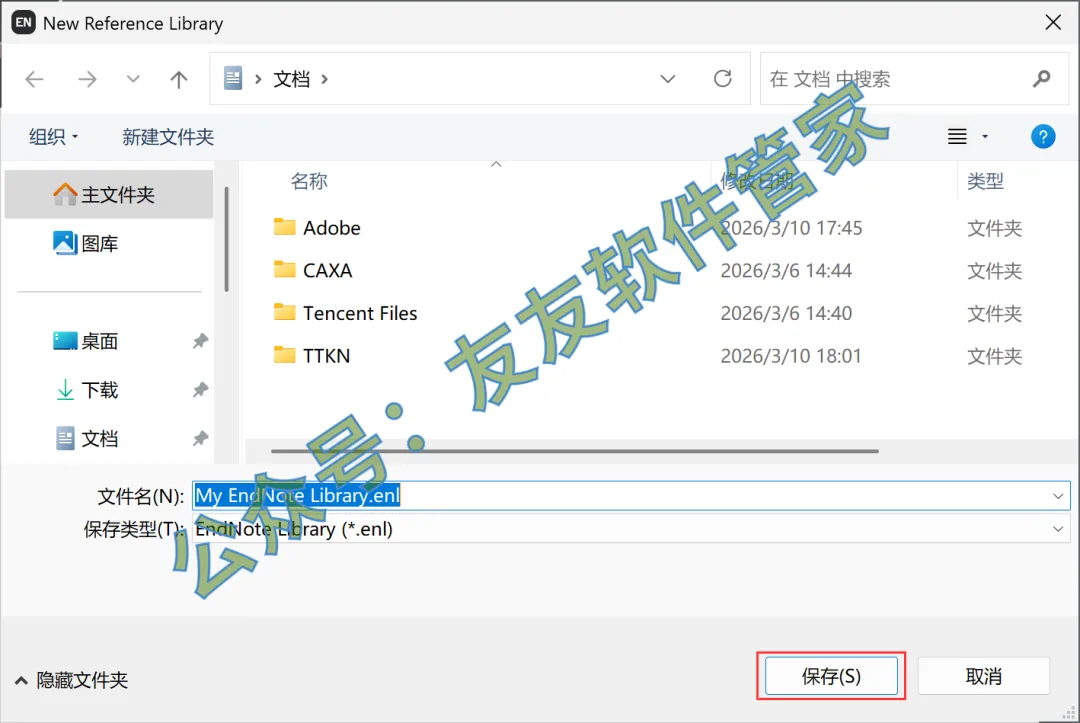Open 桌面 in the sidebar
This screenshot has width=1080, height=723.
(109, 341)
